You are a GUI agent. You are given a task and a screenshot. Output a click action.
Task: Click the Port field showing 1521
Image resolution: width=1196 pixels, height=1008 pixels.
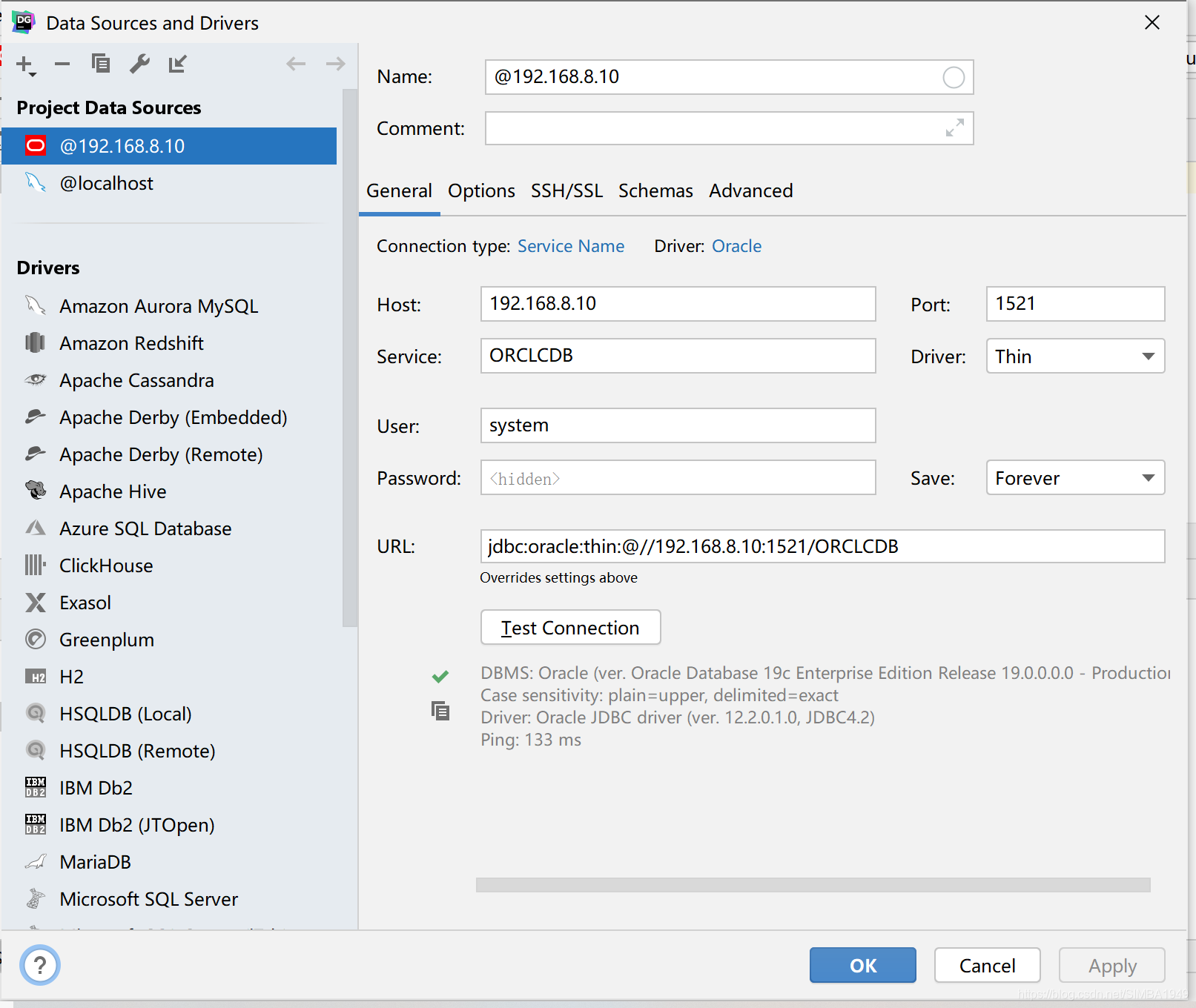coord(1075,304)
